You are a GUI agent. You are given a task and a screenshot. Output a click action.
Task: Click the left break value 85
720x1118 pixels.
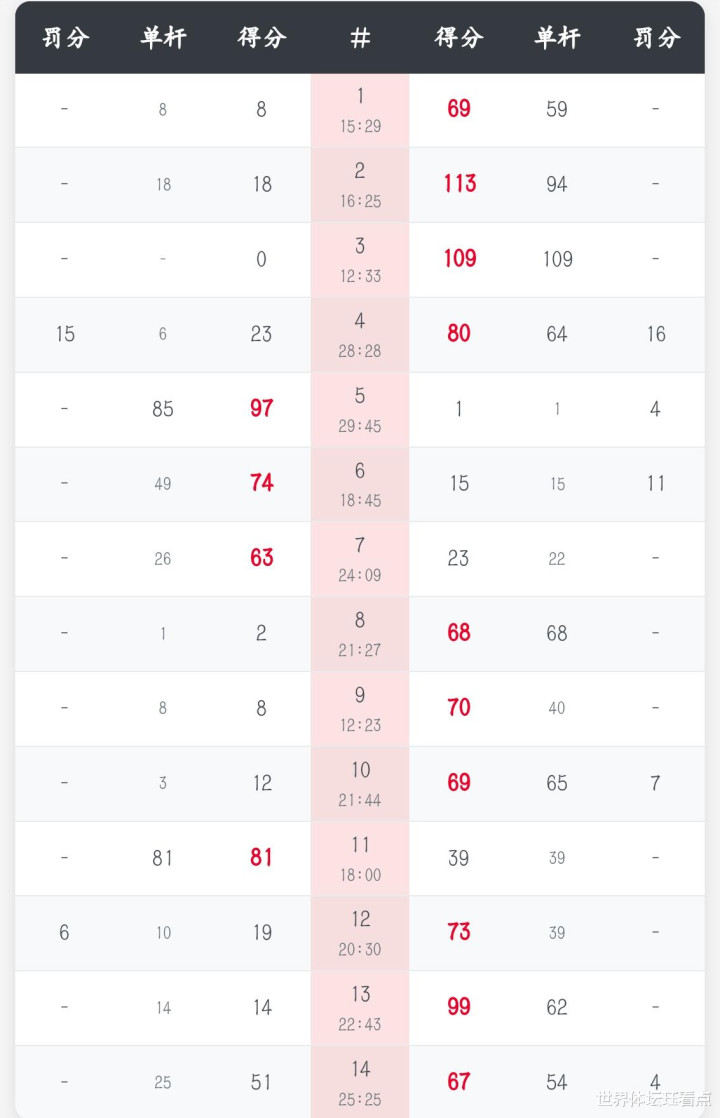(163, 408)
